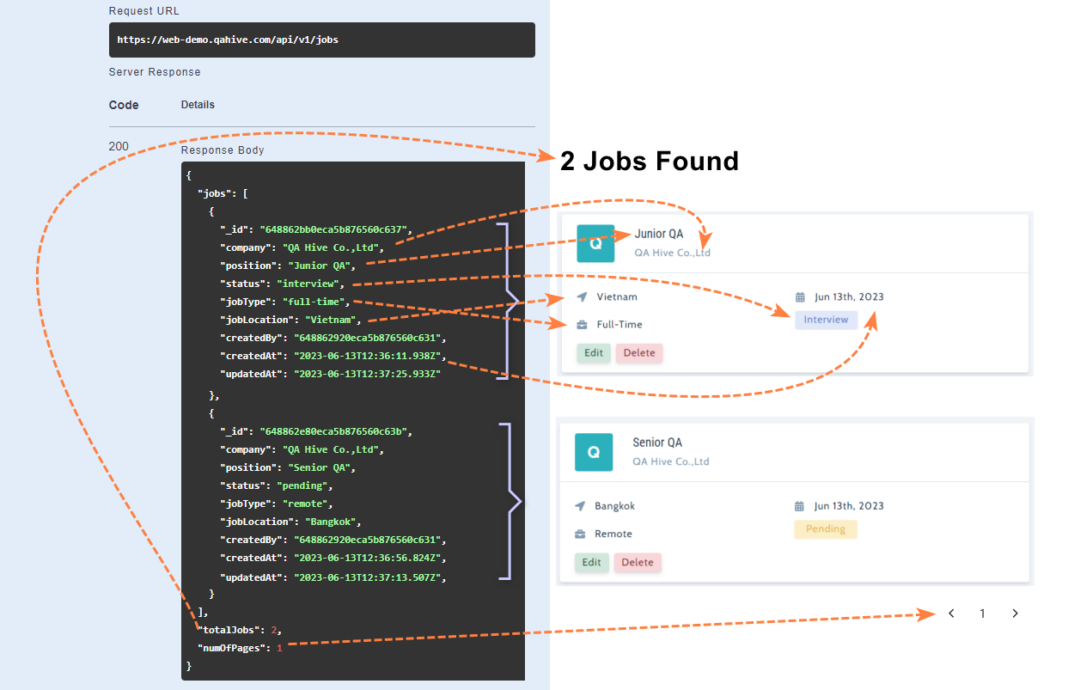The height and width of the screenshot is (690, 1068).
Task: Toggle the Interview status badge
Action: (x=826, y=319)
